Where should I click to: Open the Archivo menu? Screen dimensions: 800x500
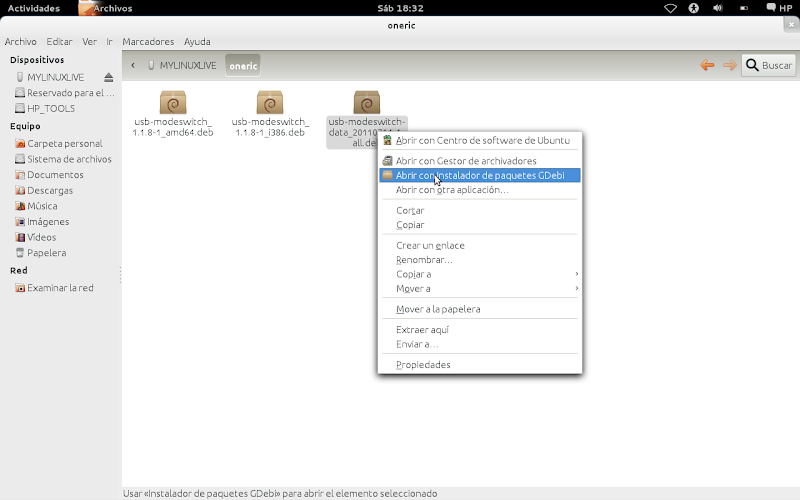(20, 42)
